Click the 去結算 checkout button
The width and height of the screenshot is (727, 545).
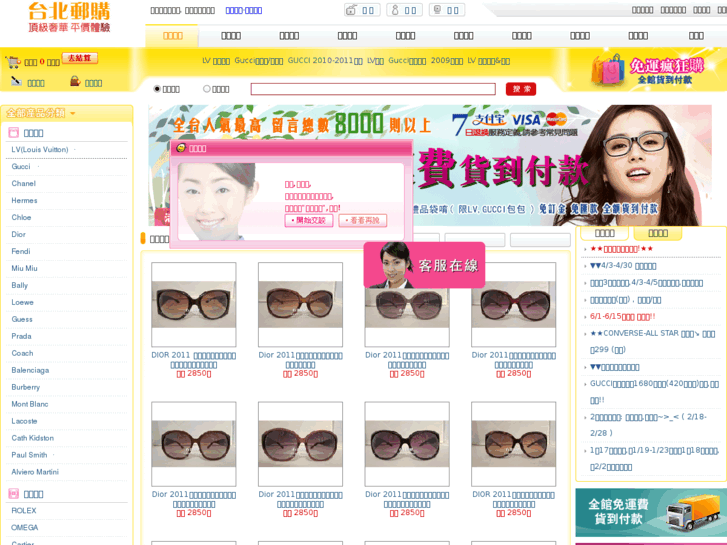[x=80, y=58]
